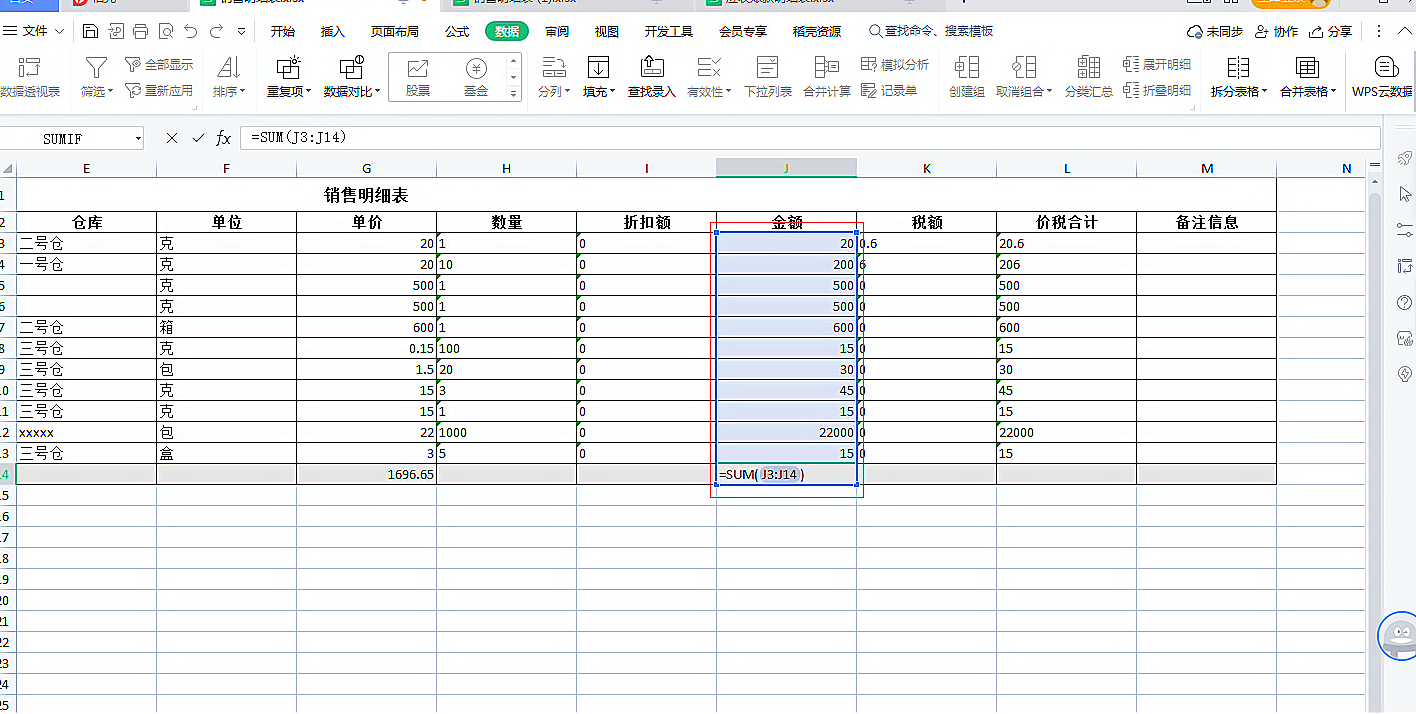Click 重新应用 reapply filter

(x=159, y=90)
